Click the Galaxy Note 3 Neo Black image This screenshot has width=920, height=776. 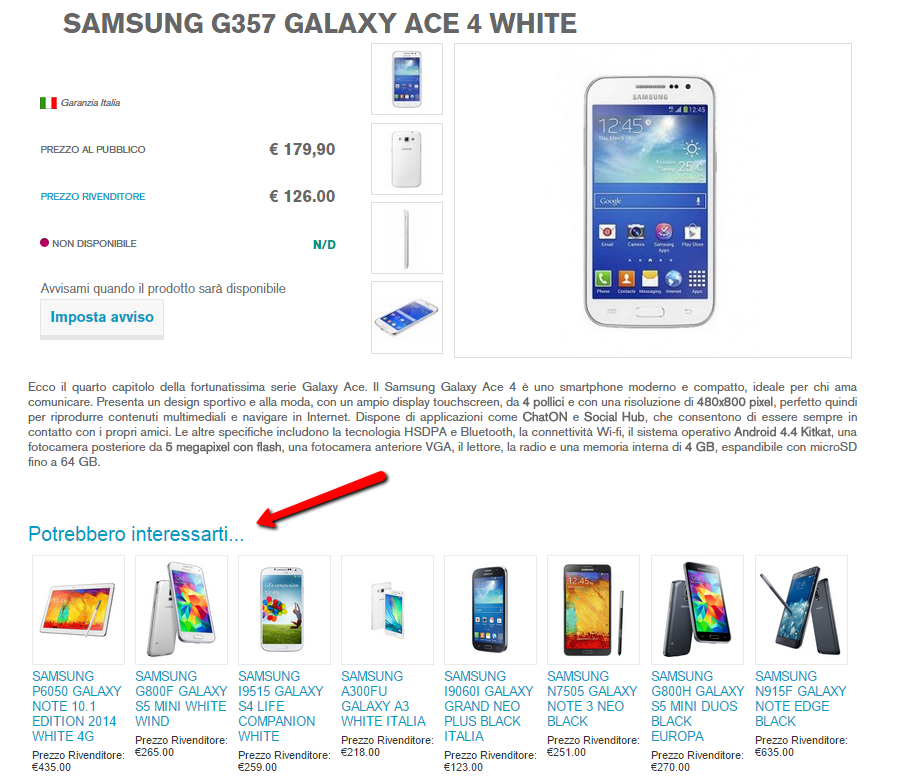(593, 610)
